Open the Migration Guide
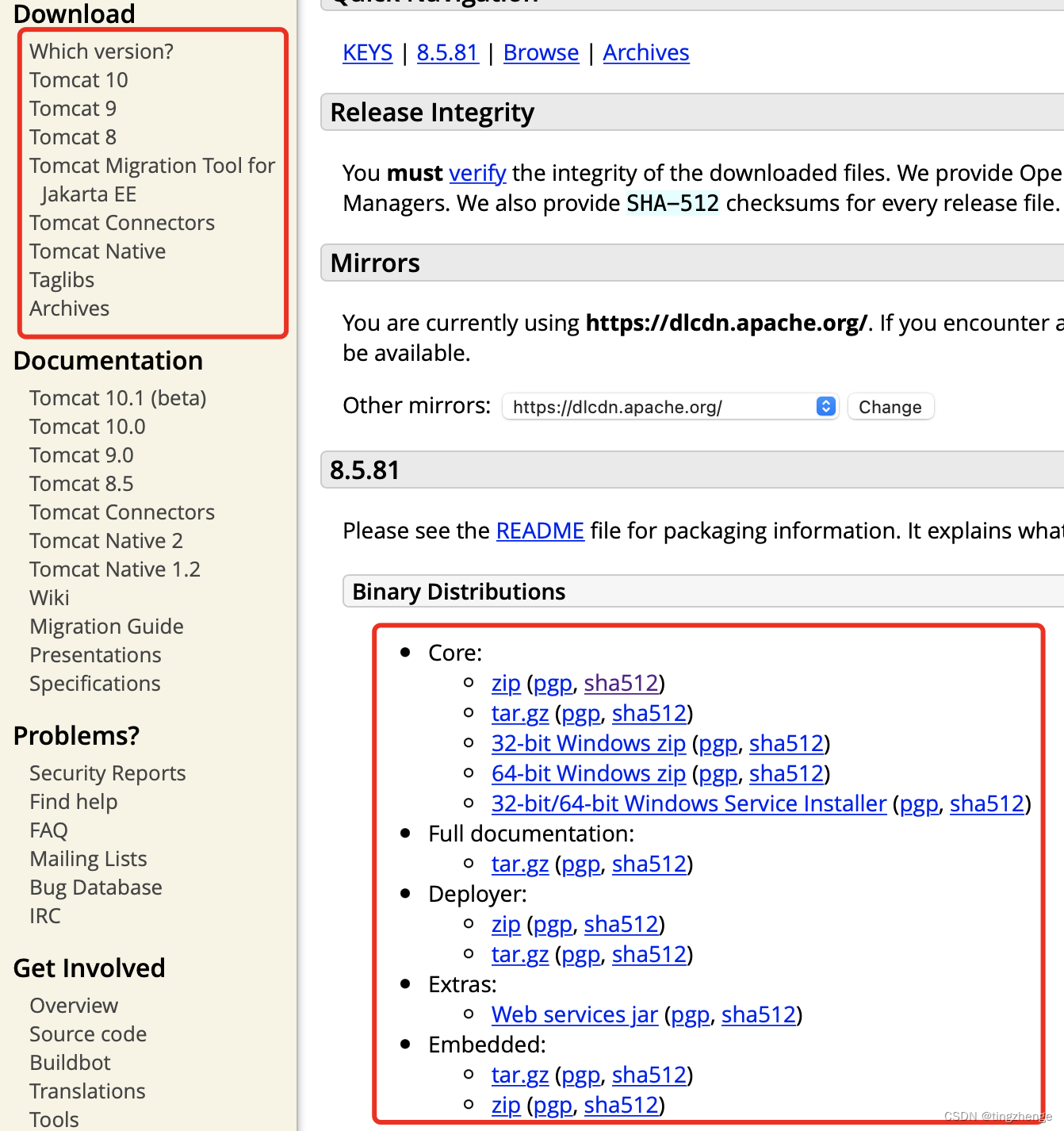Image resolution: width=1064 pixels, height=1131 pixels. [106, 627]
